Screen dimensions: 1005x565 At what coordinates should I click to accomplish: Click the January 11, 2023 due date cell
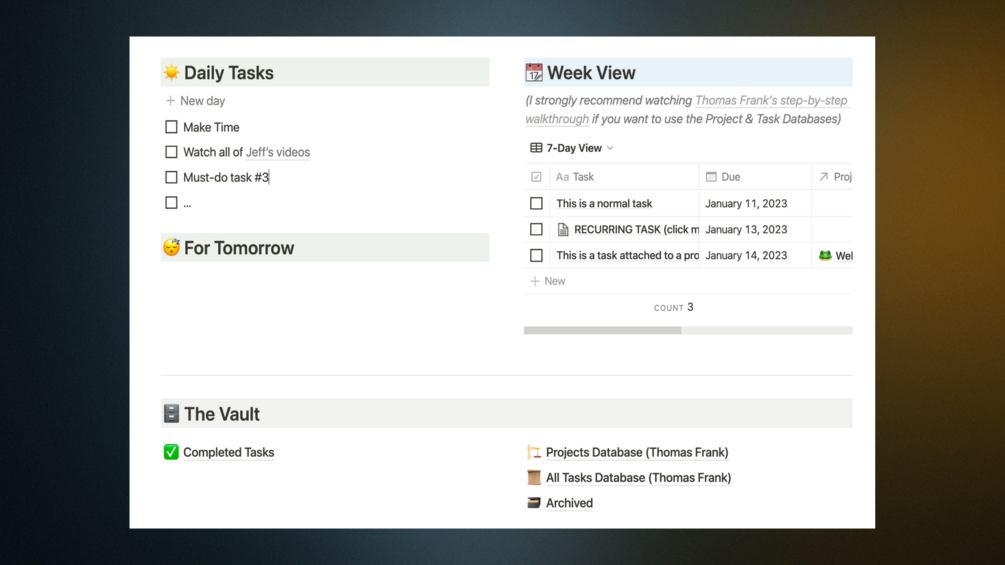(746, 203)
